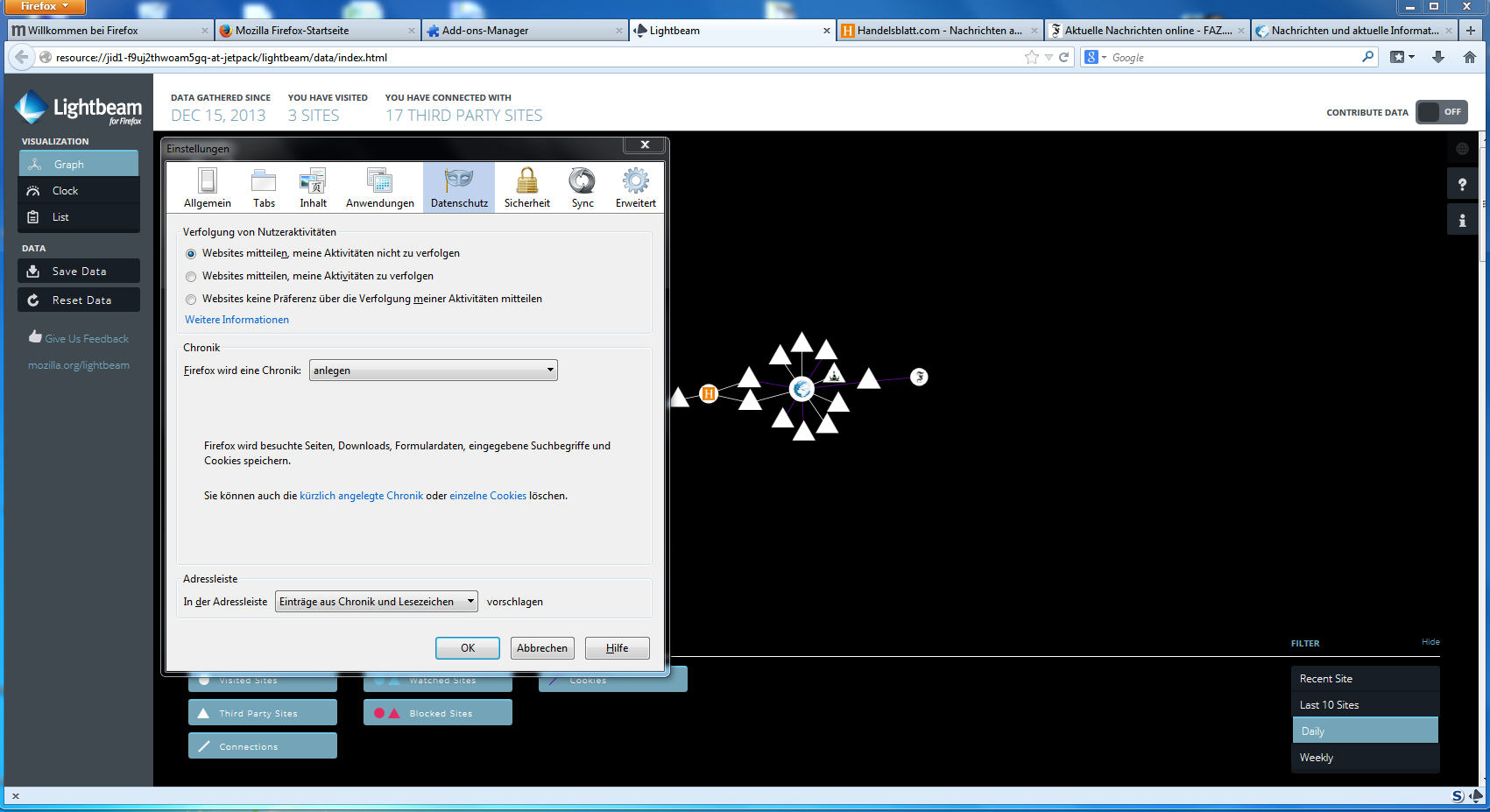Click the S icon in status bar
The width and height of the screenshot is (1490, 812).
point(1458,796)
